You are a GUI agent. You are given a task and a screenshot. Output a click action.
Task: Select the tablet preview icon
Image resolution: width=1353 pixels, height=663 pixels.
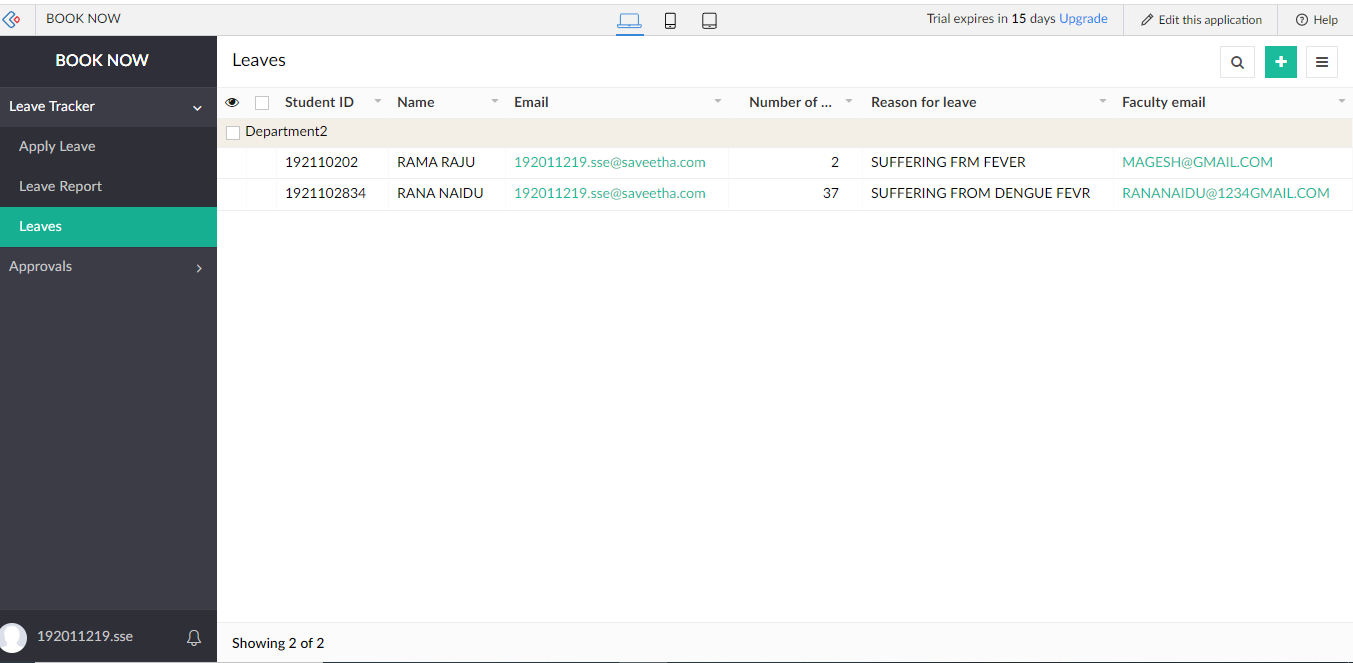tap(709, 19)
